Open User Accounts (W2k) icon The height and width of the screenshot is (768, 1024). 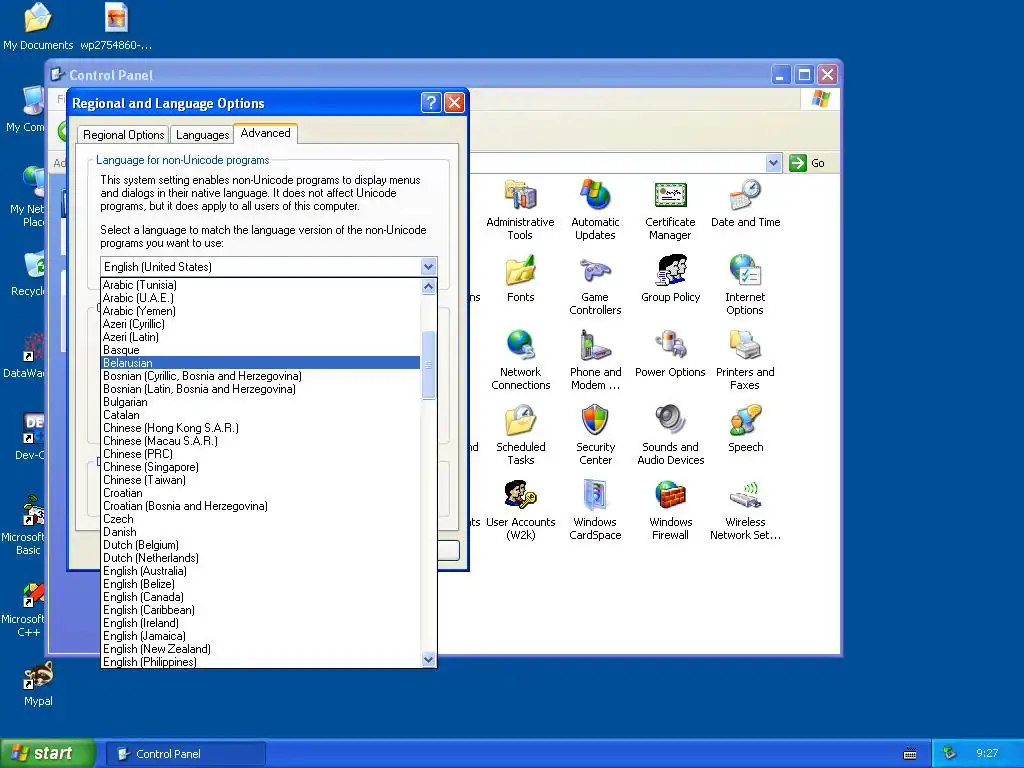520,496
